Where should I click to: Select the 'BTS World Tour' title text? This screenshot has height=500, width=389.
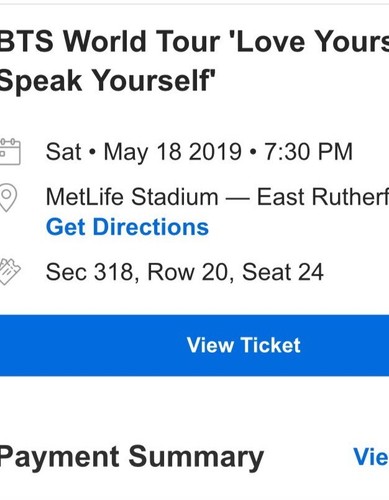[x=109, y=41]
